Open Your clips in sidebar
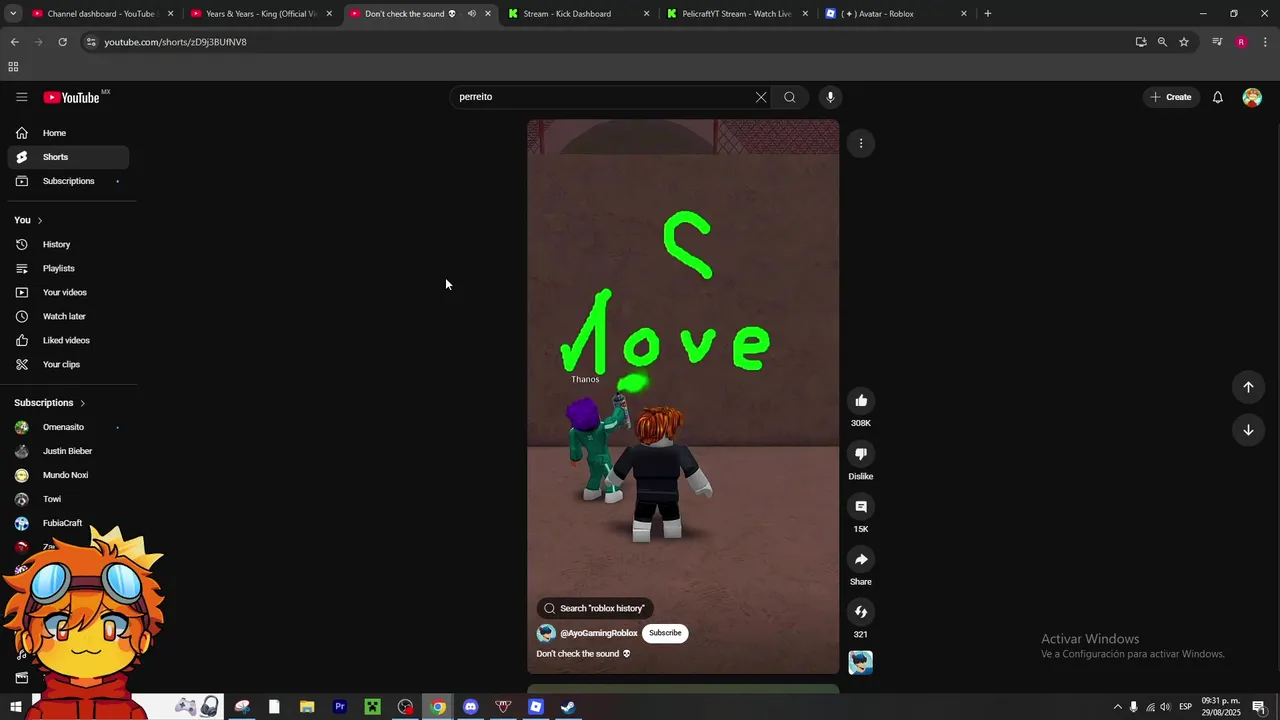Viewport: 1280px width, 720px height. (68, 364)
